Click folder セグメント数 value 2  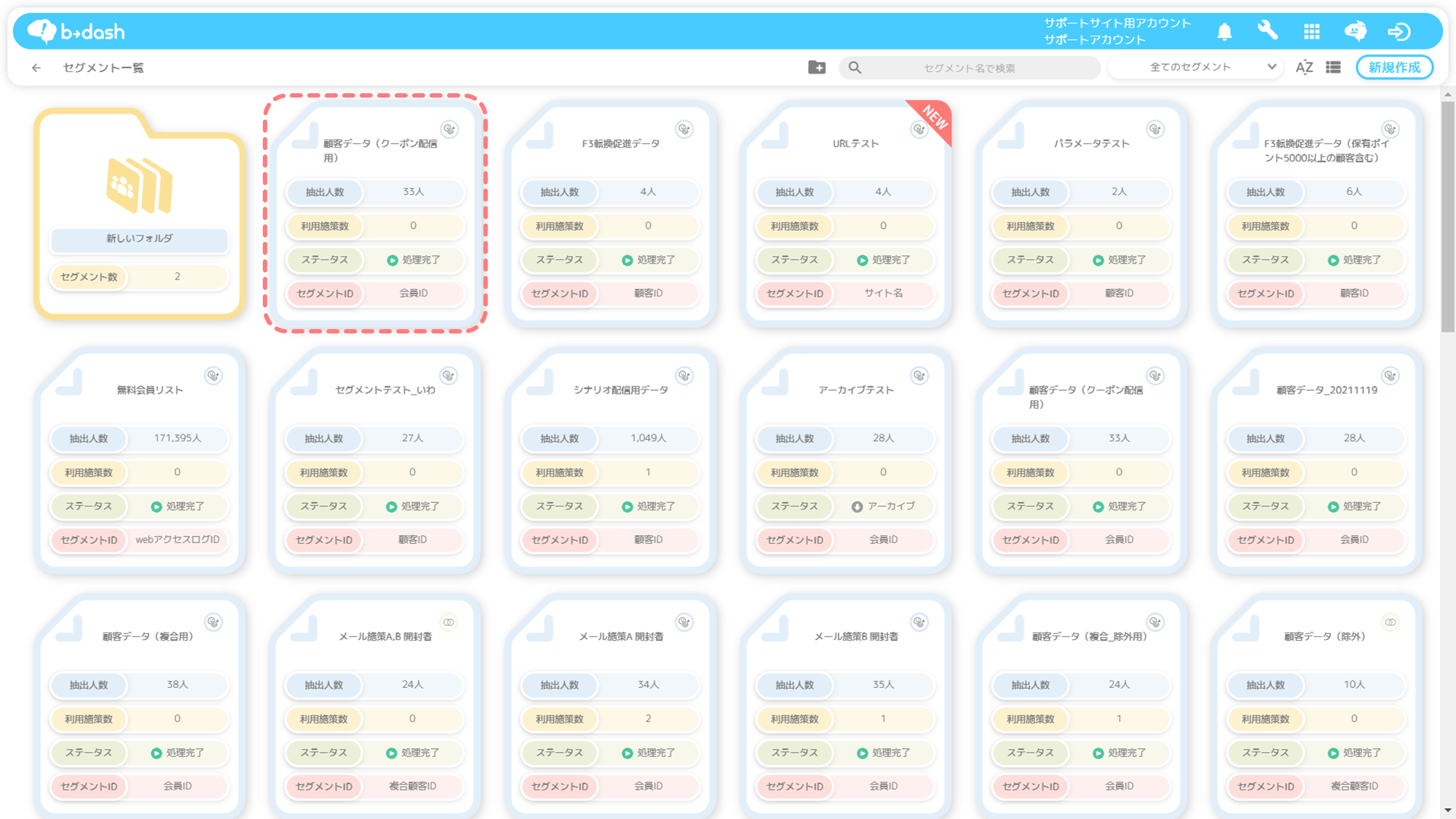177,277
